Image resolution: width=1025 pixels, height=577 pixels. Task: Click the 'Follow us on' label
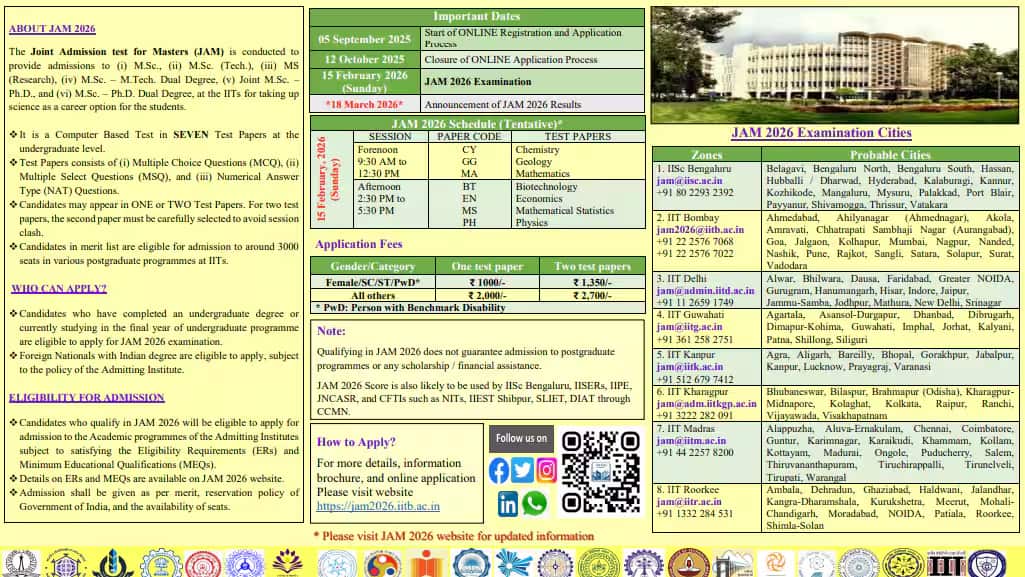(x=521, y=438)
